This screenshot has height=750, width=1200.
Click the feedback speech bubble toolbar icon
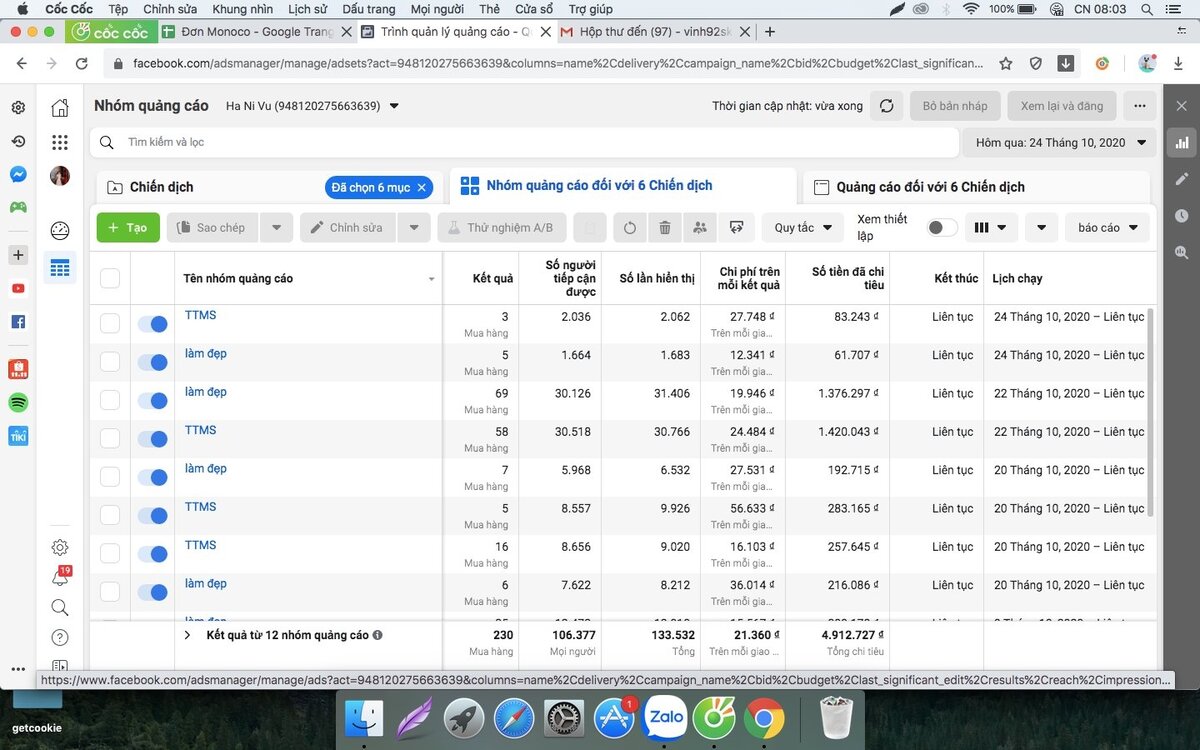tap(736, 228)
